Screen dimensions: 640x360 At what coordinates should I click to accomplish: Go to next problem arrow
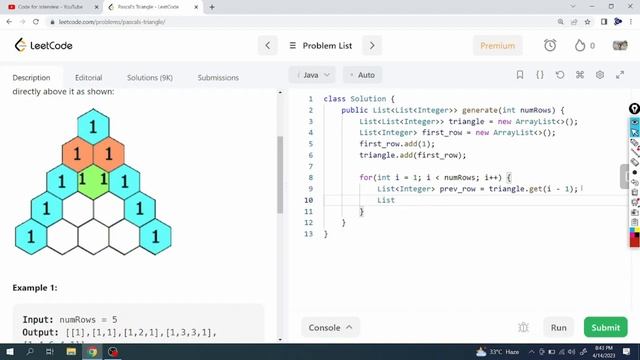(x=372, y=45)
